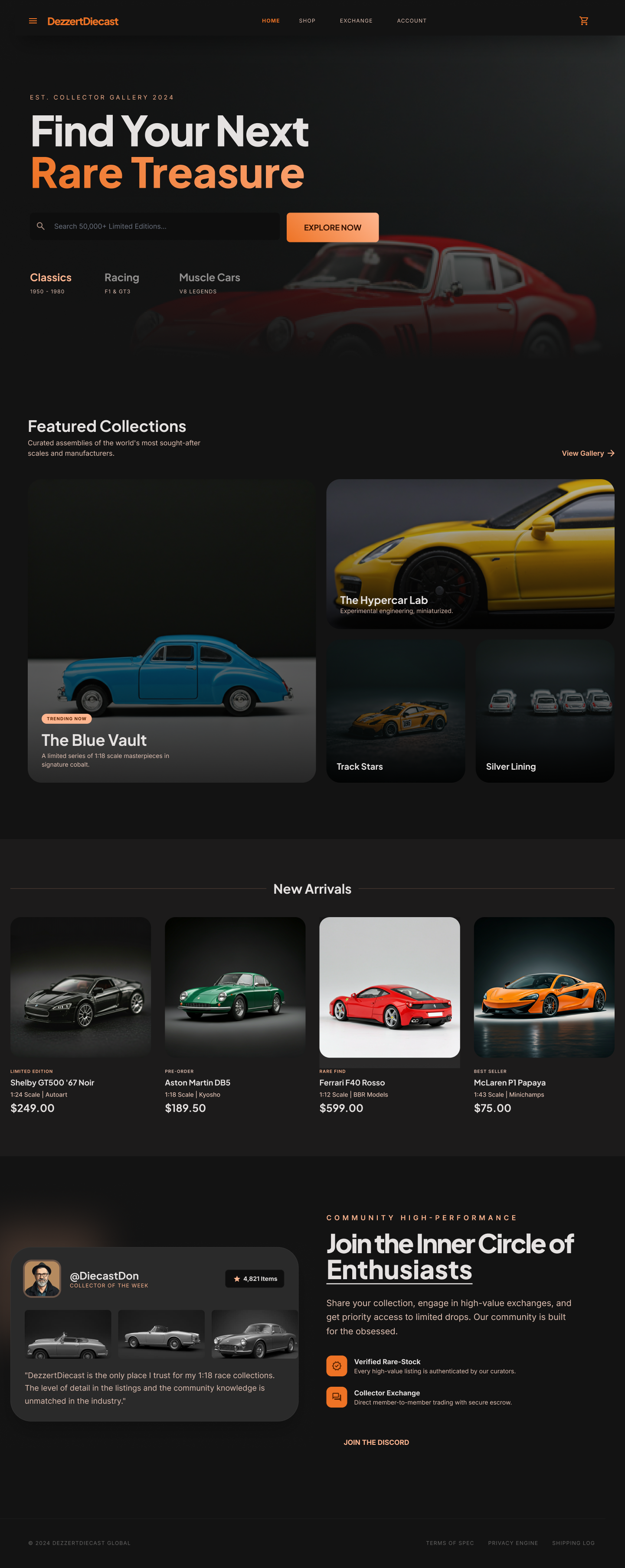625x1568 pixels.
Task: Click the $599.00 price
Action: pyautogui.click(x=341, y=1108)
